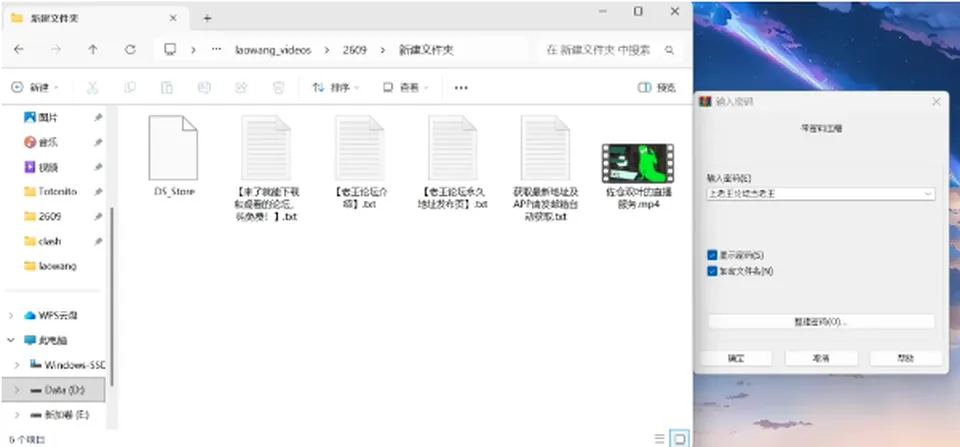The height and width of the screenshot is (447, 960).
Task: Select the 老王论坛永久地址发布页 .txt file
Action: coord(452,160)
